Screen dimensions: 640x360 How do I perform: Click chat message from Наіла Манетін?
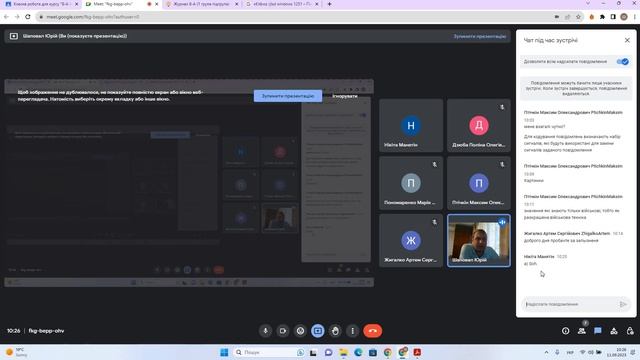pos(546,260)
